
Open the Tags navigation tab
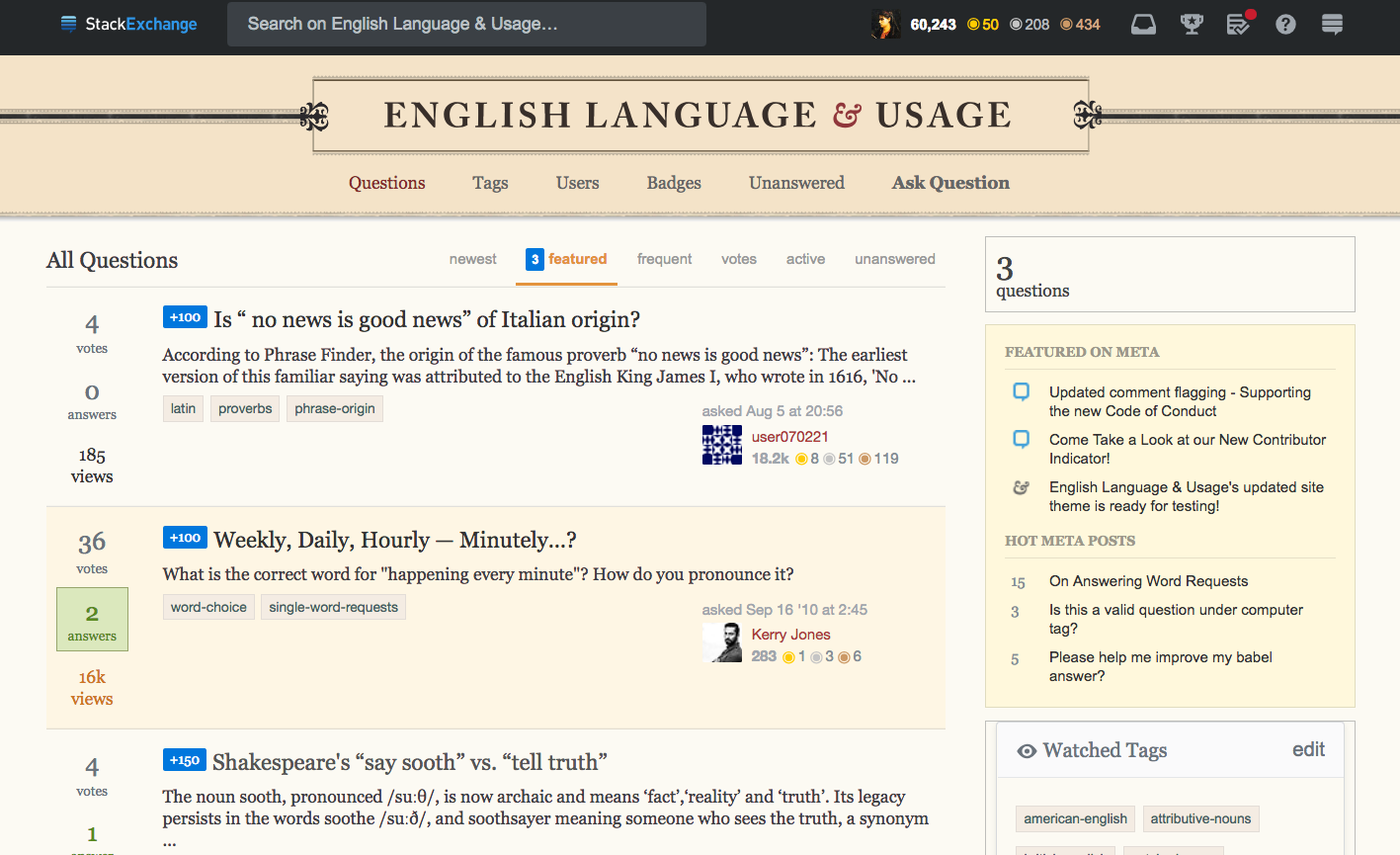coord(490,183)
